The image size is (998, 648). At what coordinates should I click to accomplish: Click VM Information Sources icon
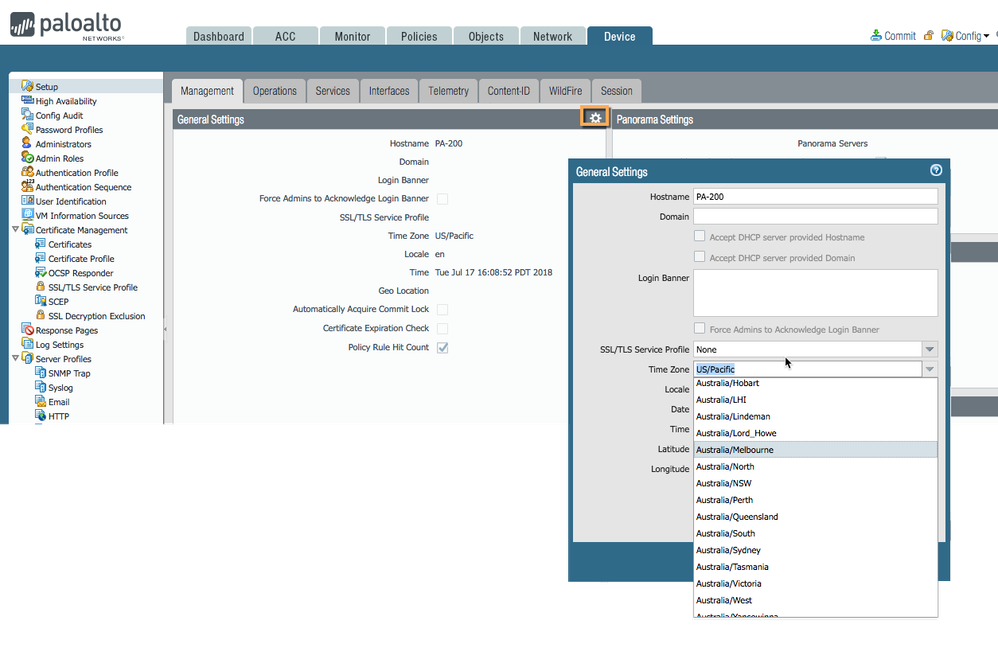[27, 215]
